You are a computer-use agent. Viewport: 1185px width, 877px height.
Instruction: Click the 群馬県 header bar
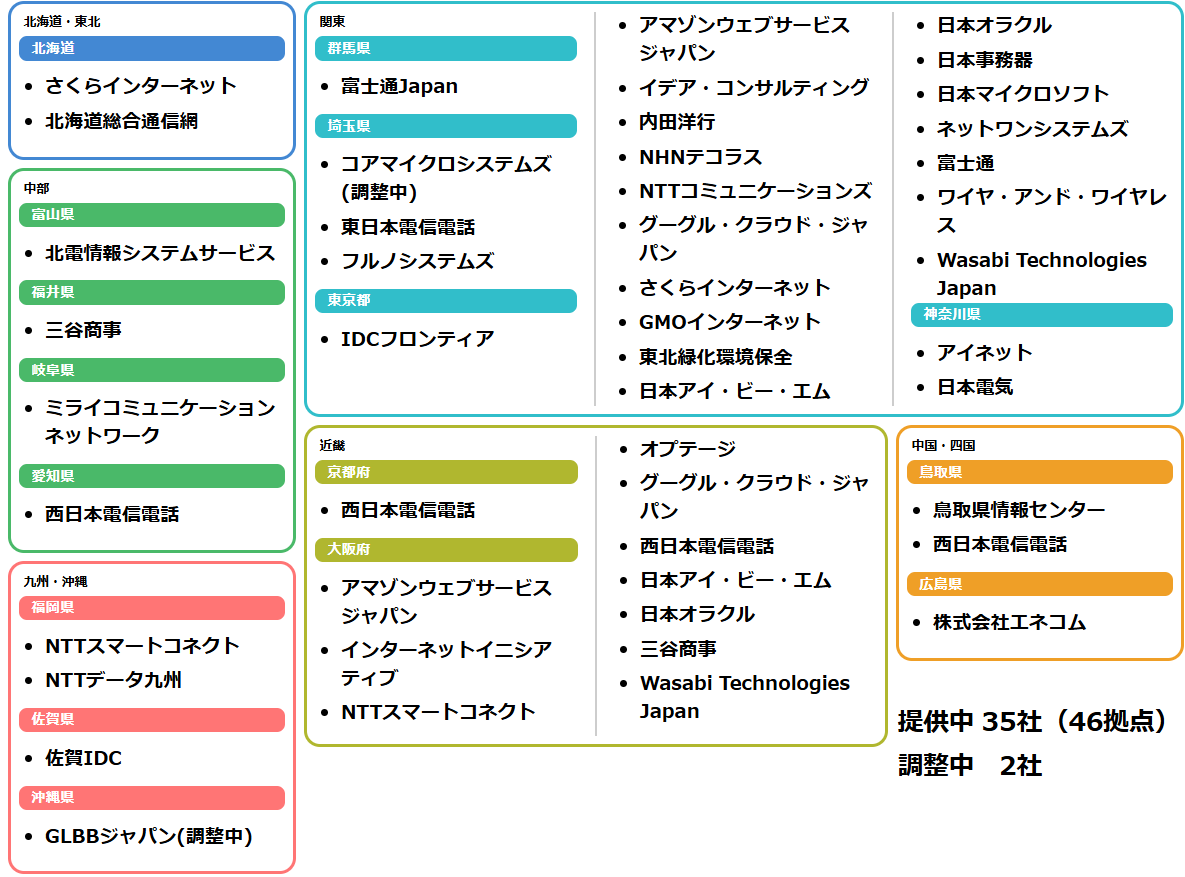pos(446,48)
